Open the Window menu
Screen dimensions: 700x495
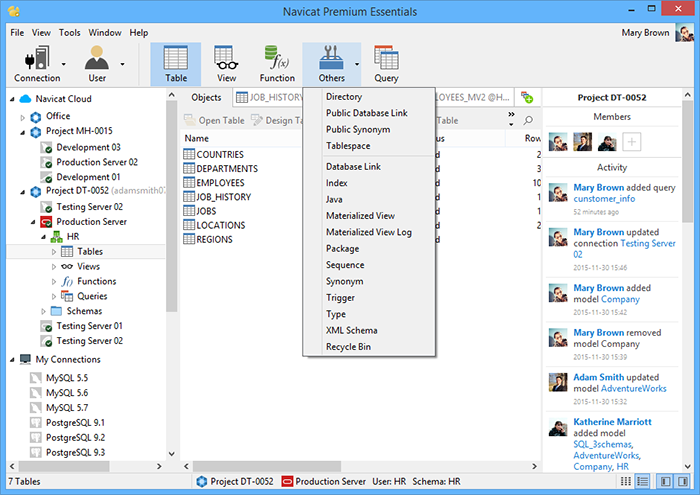(105, 33)
